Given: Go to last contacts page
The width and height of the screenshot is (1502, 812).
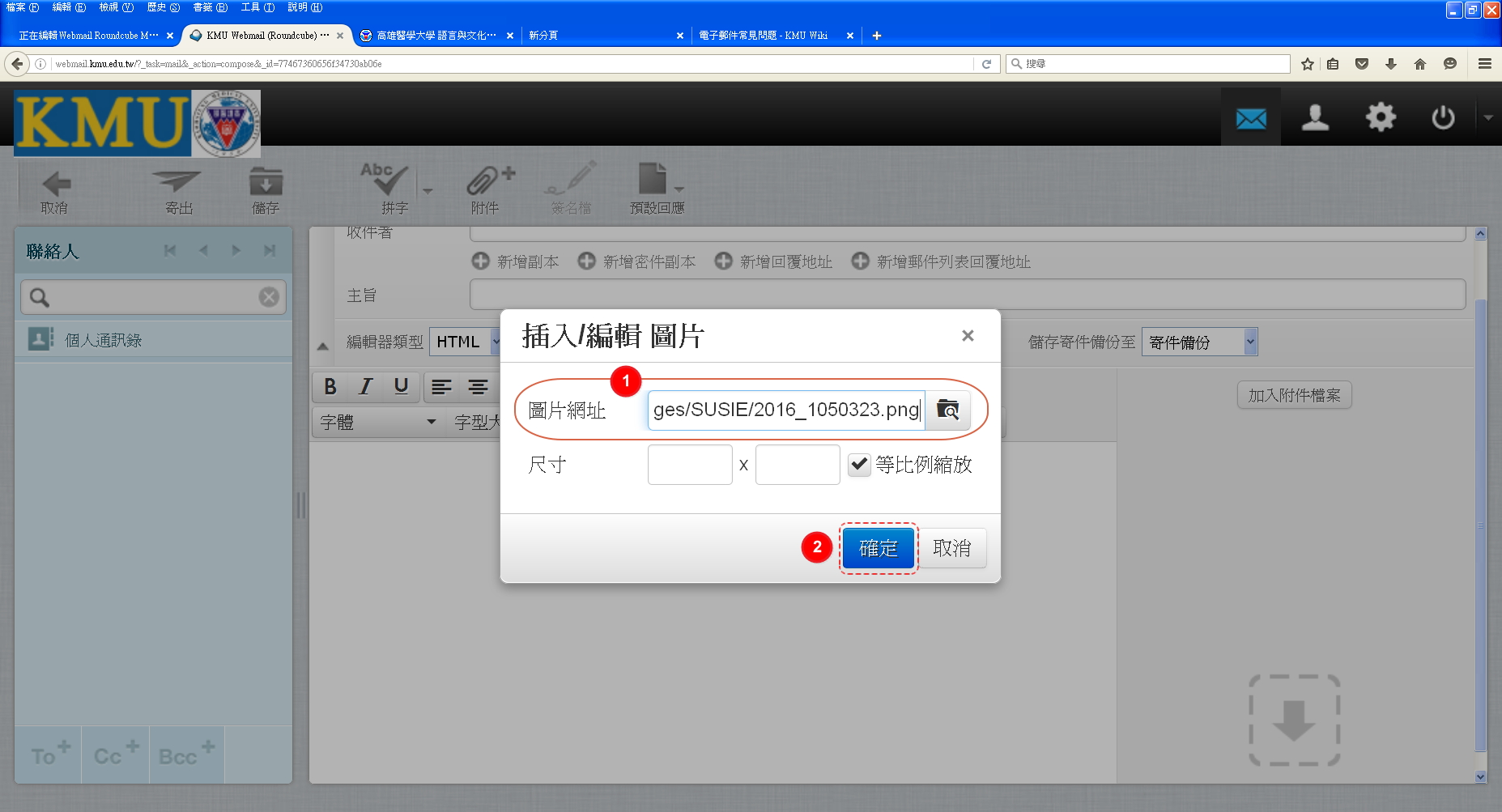Looking at the screenshot, I should [270, 251].
